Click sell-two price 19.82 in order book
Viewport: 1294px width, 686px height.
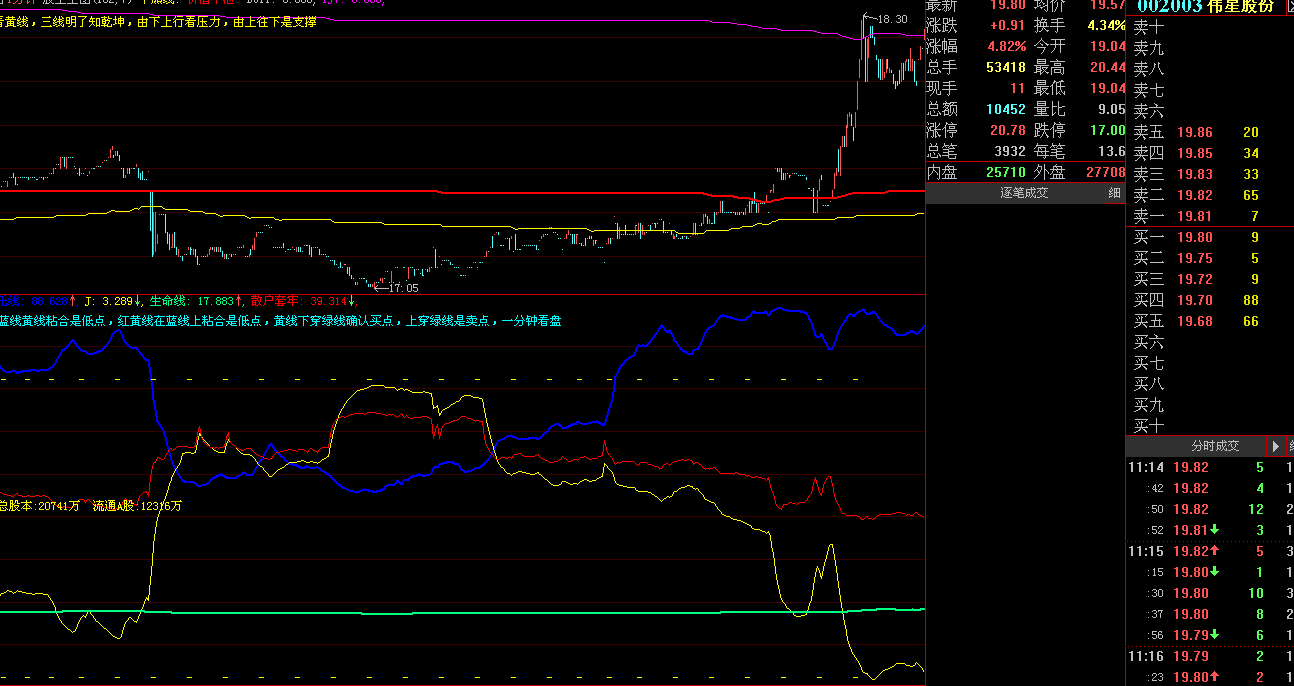click(1194, 195)
